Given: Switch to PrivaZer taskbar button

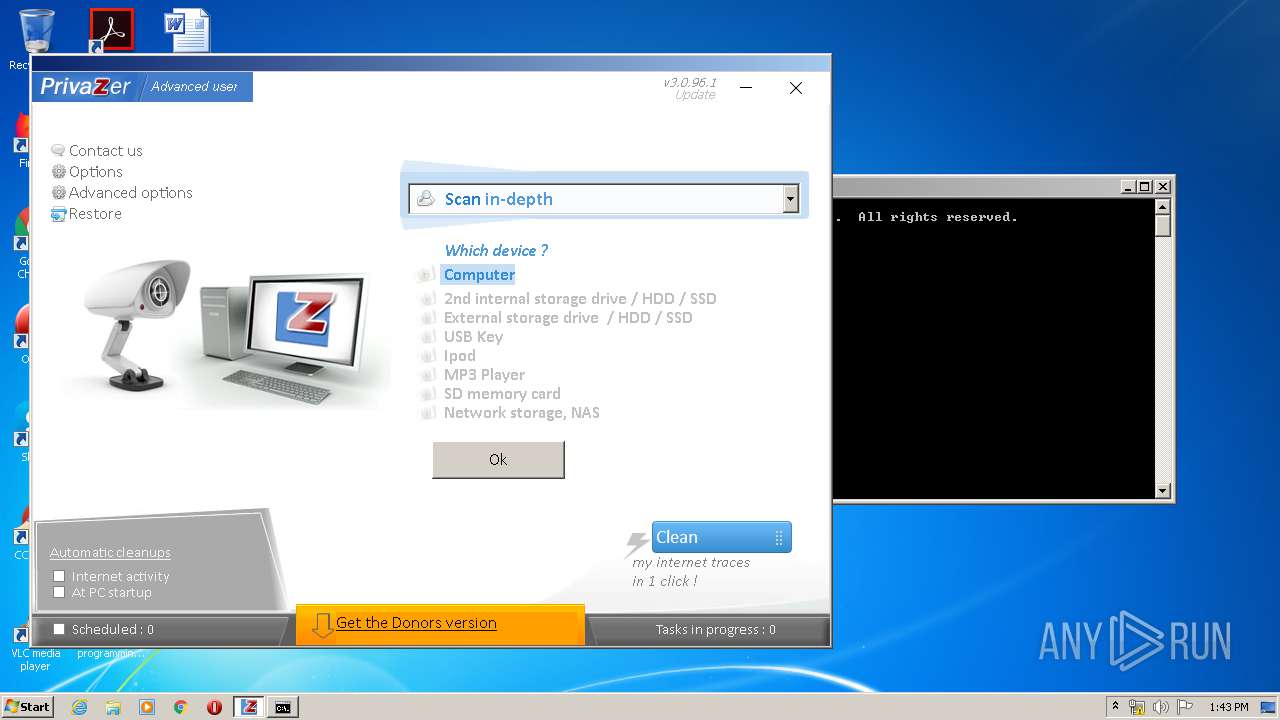Looking at the screenshot, I should tap(249, 707).
